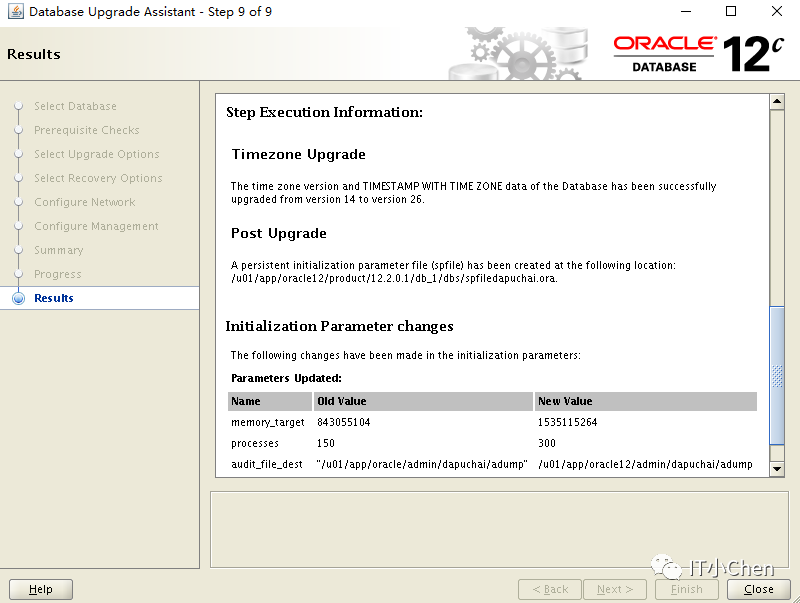Click the scrollbar up arrow
Image resolution: width=800 pixels, height=603 pixels.
tap(777, 101)
